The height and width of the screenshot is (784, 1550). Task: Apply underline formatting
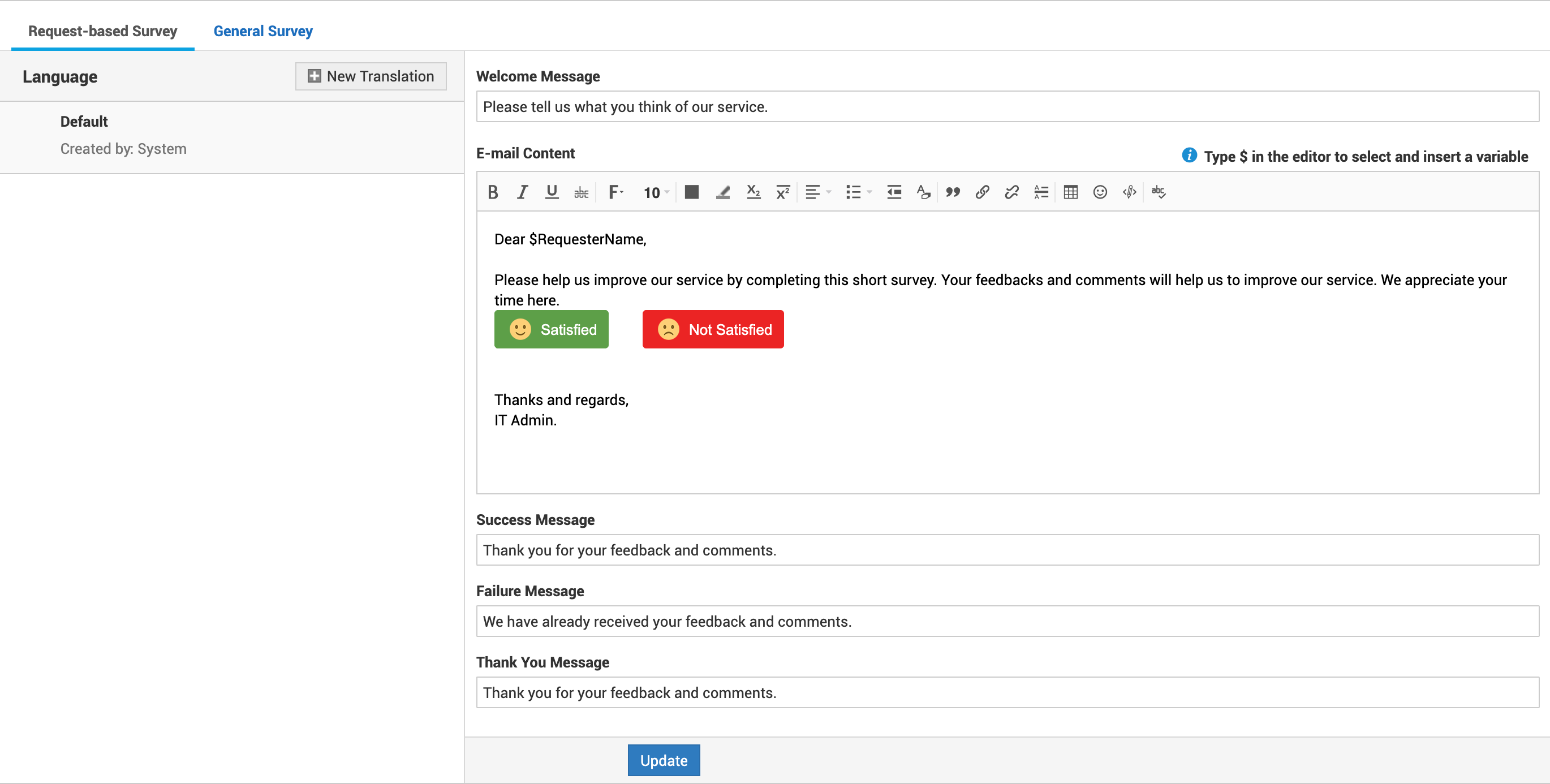551,192
